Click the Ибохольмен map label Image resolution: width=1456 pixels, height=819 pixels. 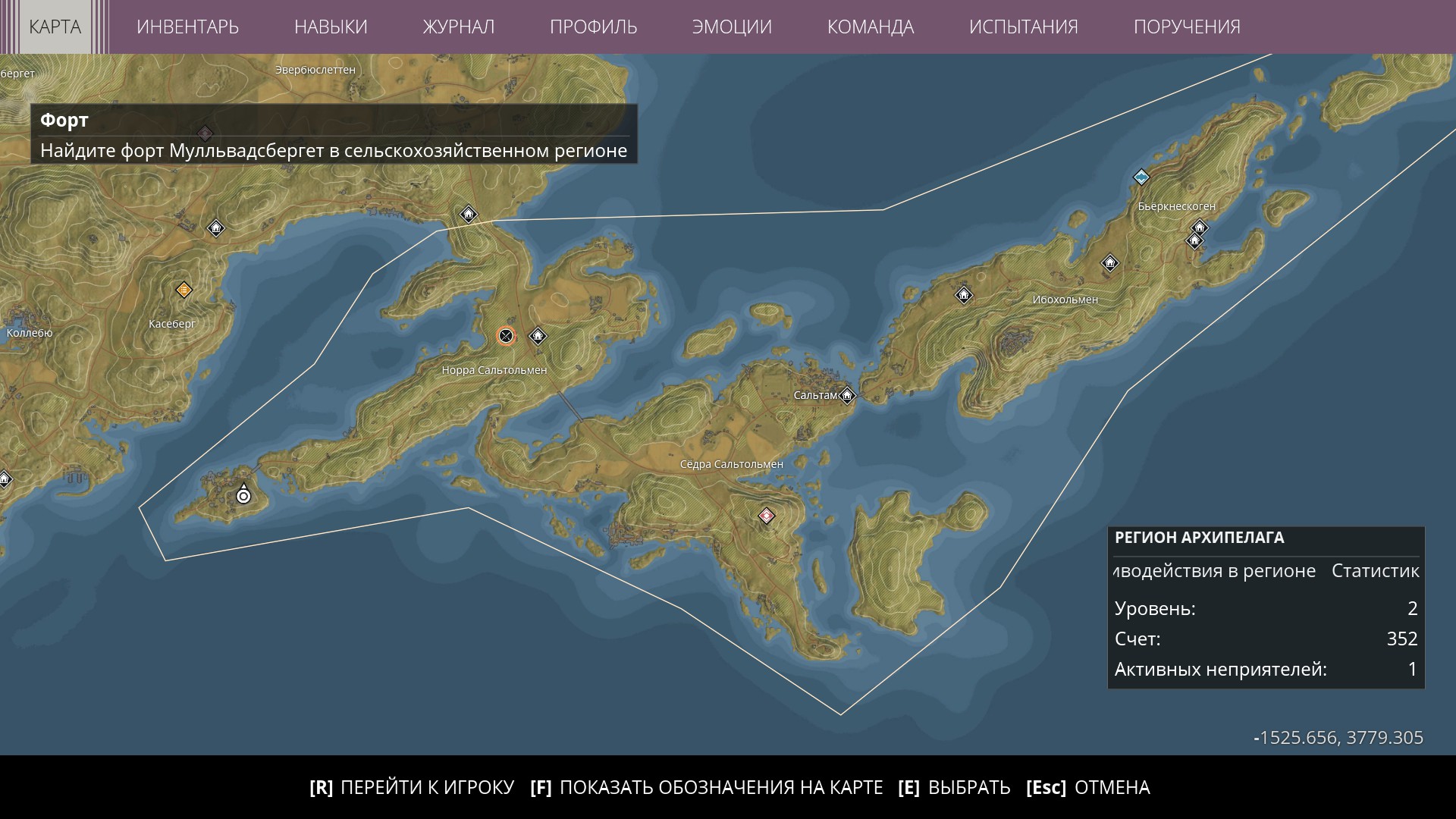(1065, 300)
